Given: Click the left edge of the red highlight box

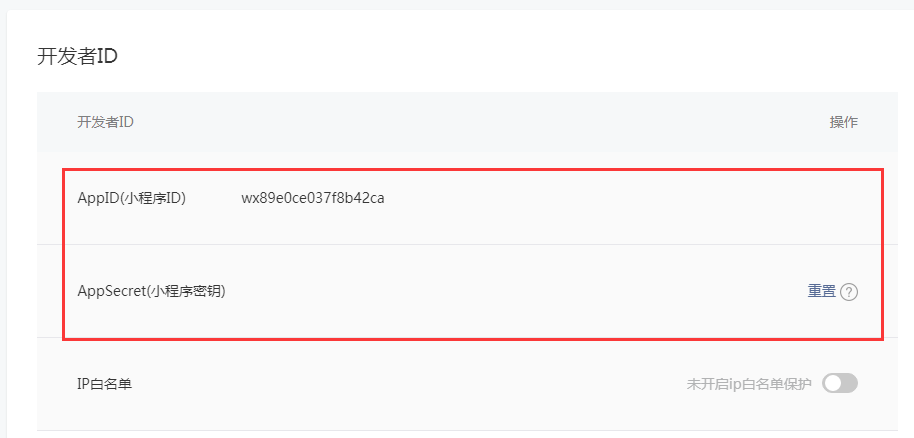Looking at the screenshot, I should [x=64, y=255].
